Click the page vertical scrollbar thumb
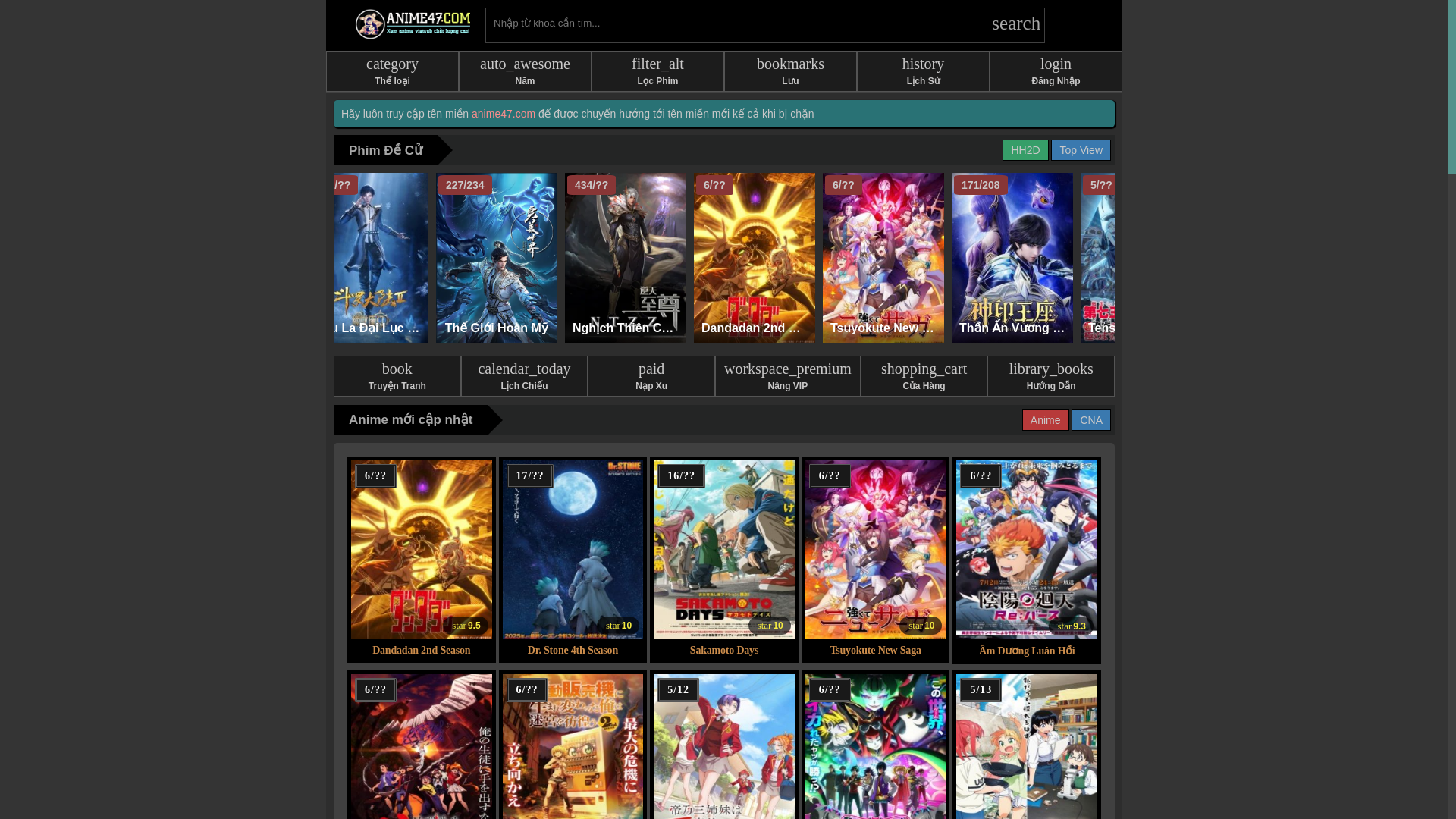Screen dimensions: 1456x819 pos(1451,87)
